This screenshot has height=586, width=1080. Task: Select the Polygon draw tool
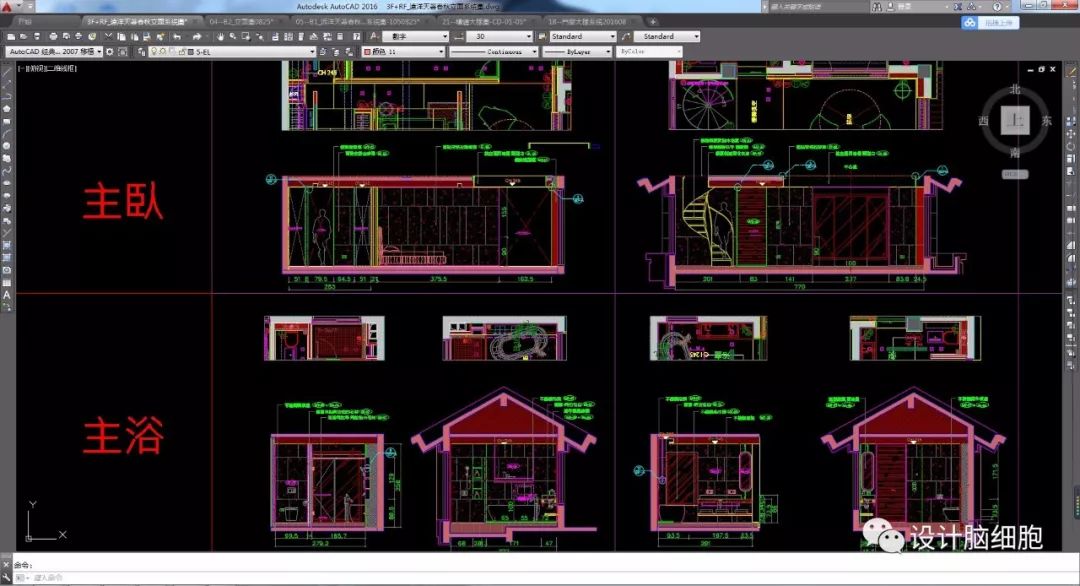point(7,109)
